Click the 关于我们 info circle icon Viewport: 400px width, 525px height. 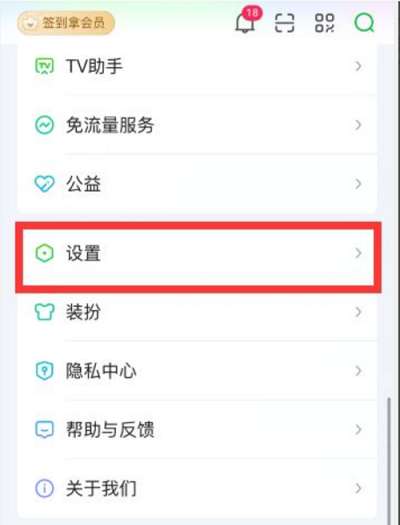pos(45,488)
